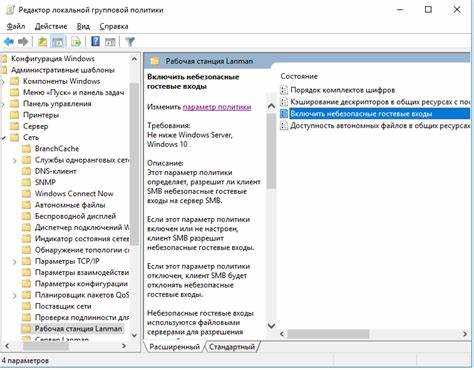Open the параметр политики link
The width and height of the screenshot is (474, 370).
(x=217, y=107)
